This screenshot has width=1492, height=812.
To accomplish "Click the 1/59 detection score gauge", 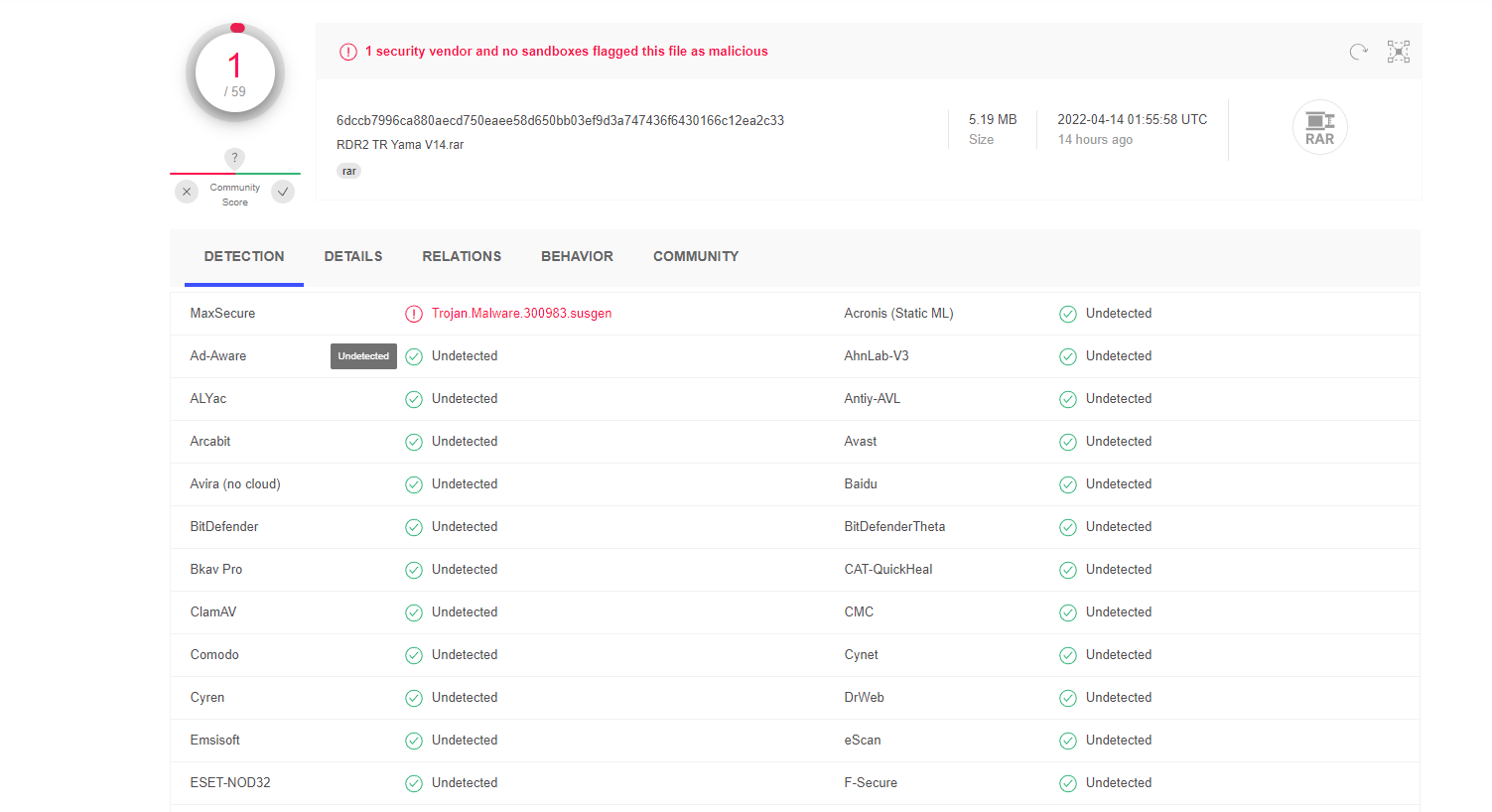I will [235, 72].
